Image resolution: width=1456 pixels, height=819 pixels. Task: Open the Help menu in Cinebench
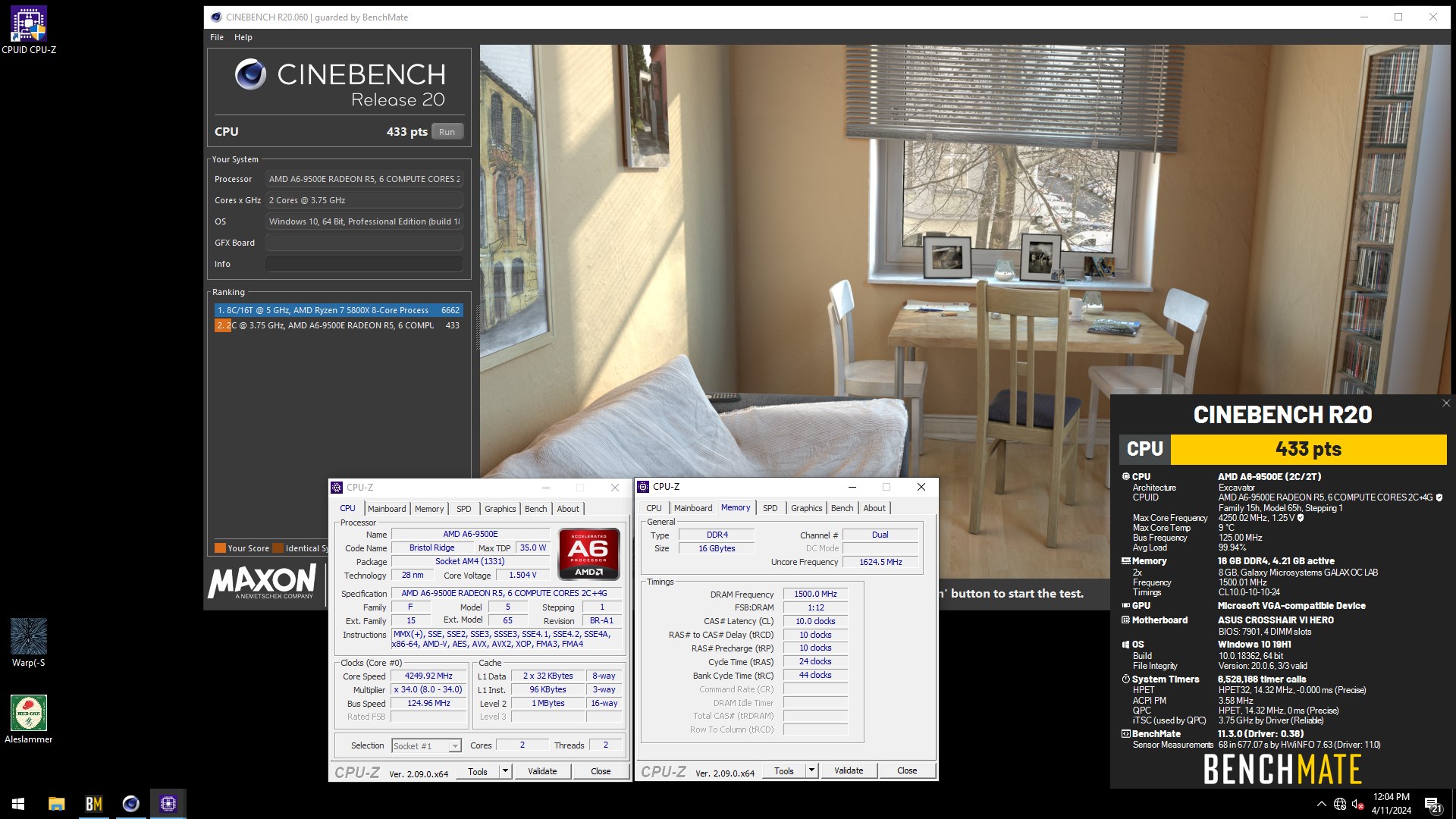pos(243,37)
